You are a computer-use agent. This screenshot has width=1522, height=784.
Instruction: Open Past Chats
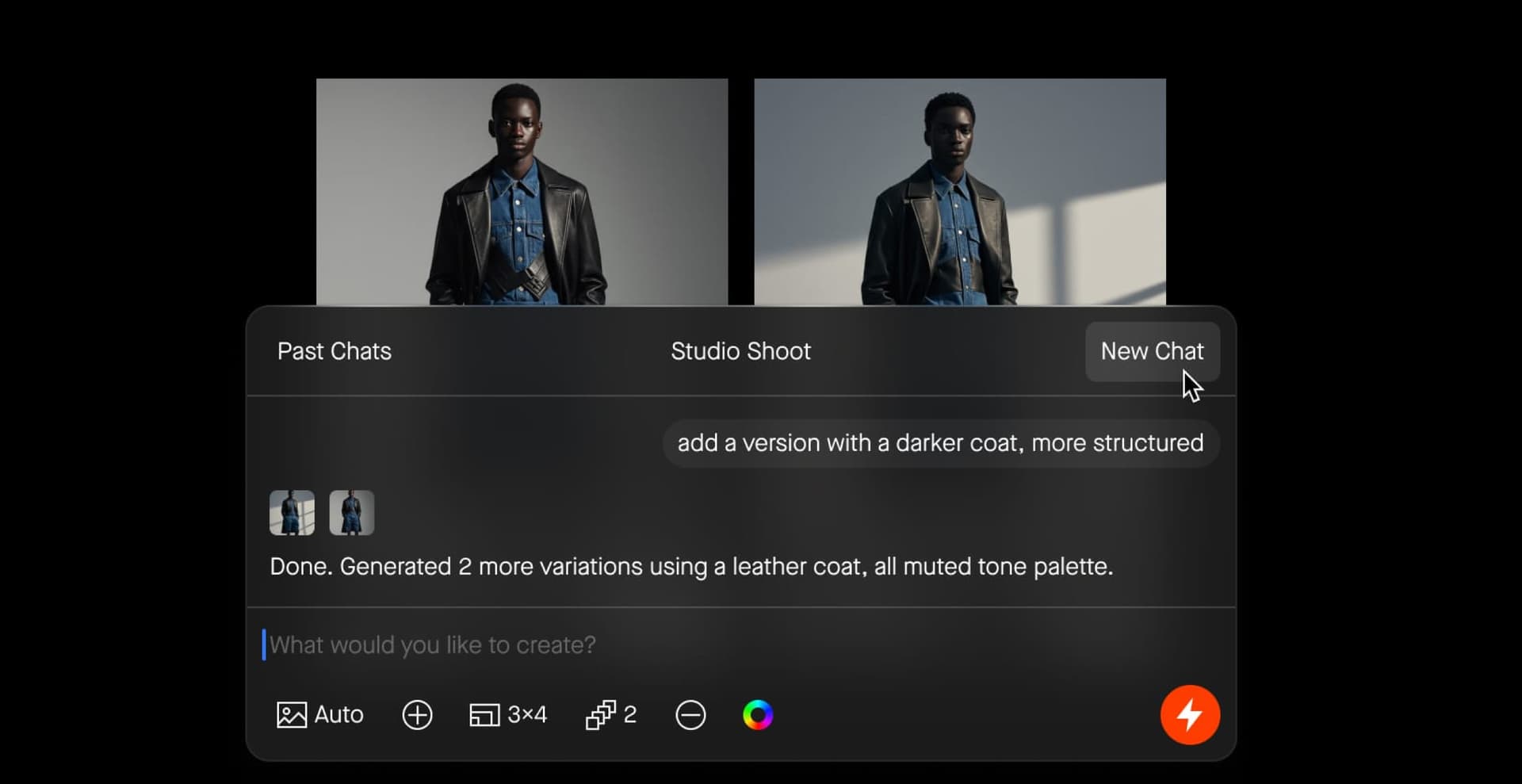click(334, 351)
